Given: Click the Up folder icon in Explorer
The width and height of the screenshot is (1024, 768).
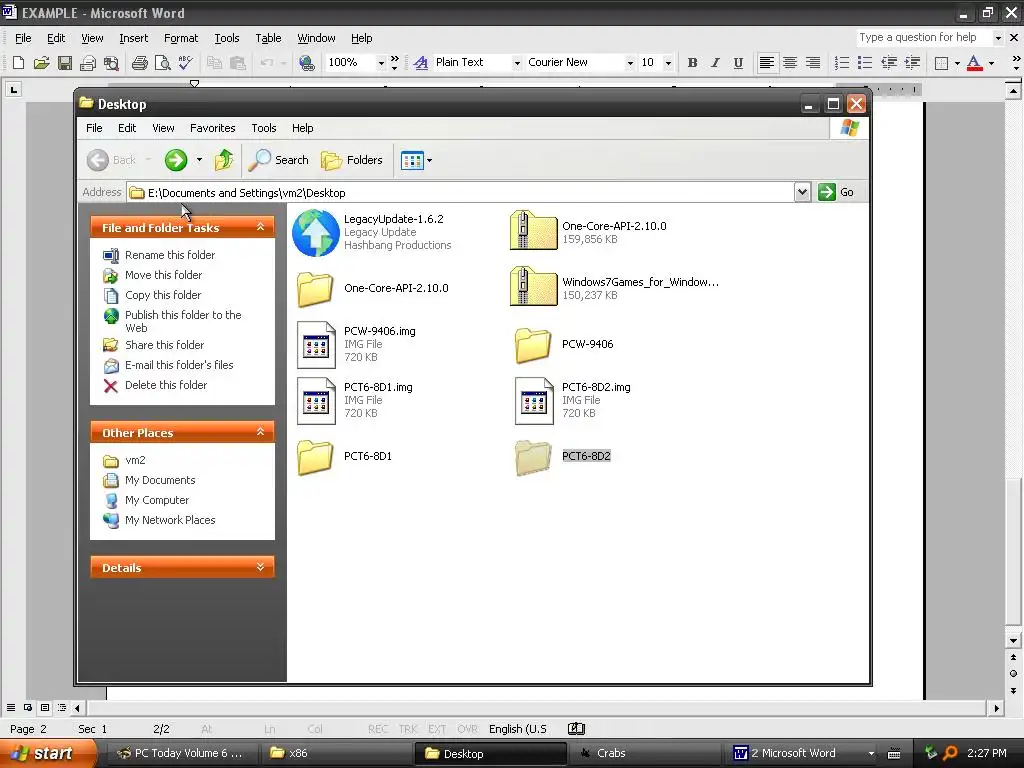Looking at the screenshot, I should 224,160.
